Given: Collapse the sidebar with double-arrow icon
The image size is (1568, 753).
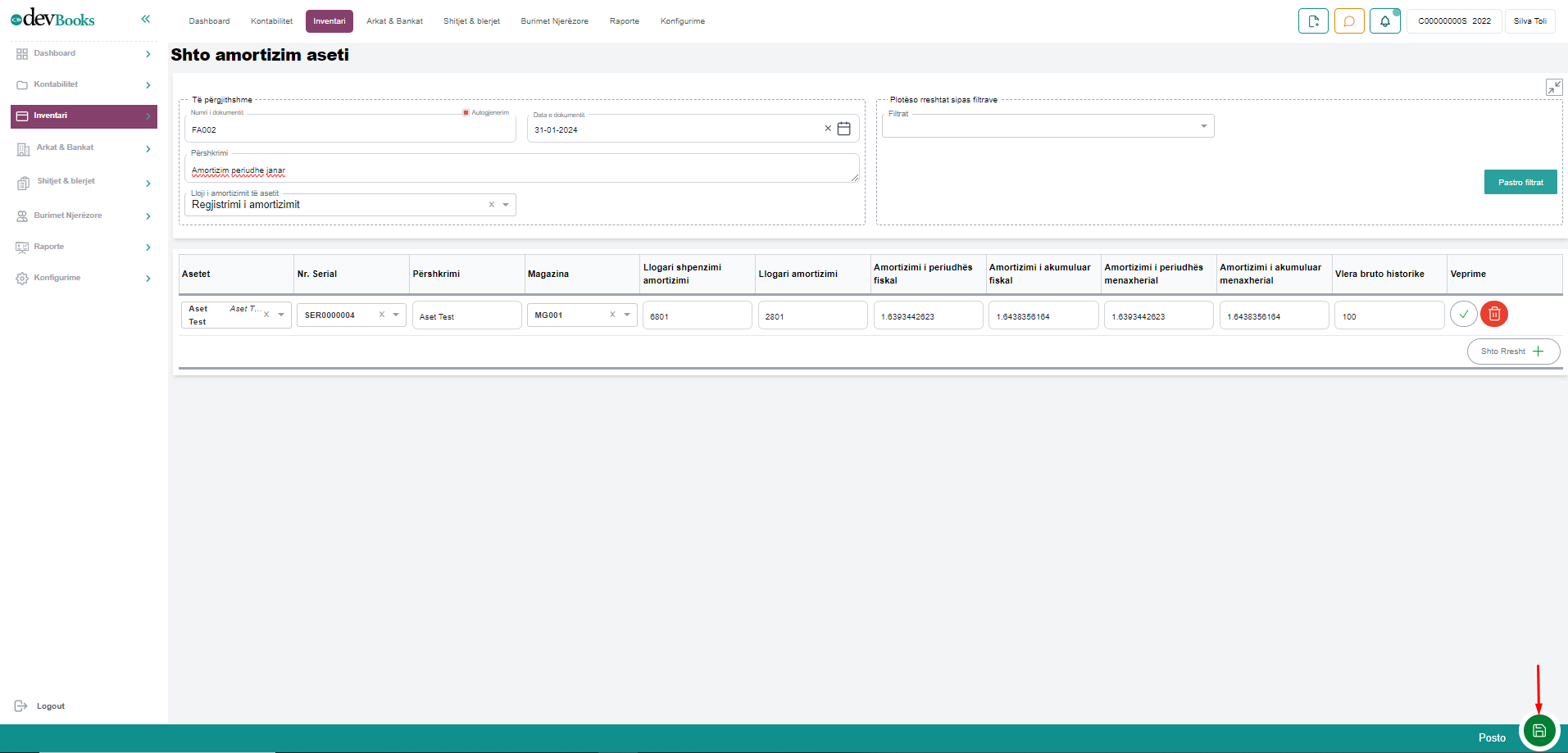Looking at the screenshot, I should [146, 19].
